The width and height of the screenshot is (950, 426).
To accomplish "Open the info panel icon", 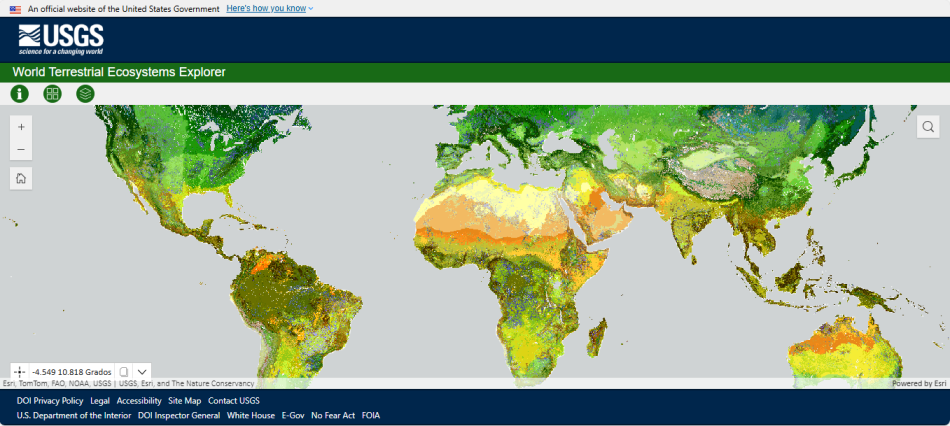I will 19,93.
